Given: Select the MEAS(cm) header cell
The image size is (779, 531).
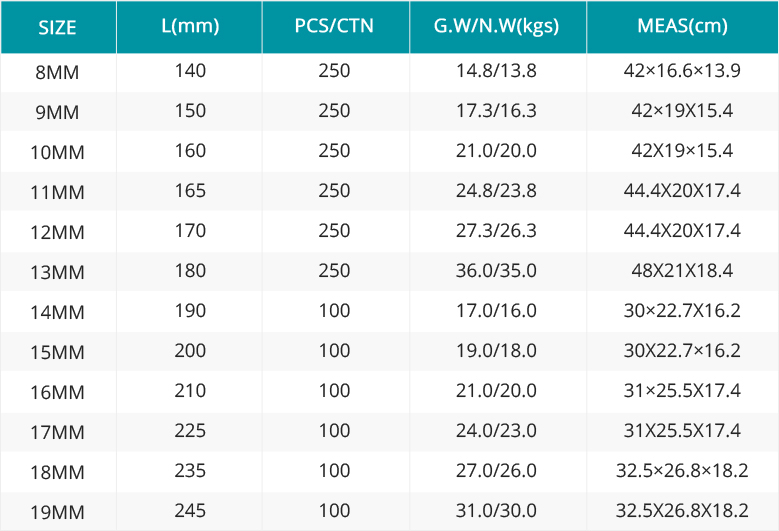Looking at the screenshot, I should click(682, 27).
